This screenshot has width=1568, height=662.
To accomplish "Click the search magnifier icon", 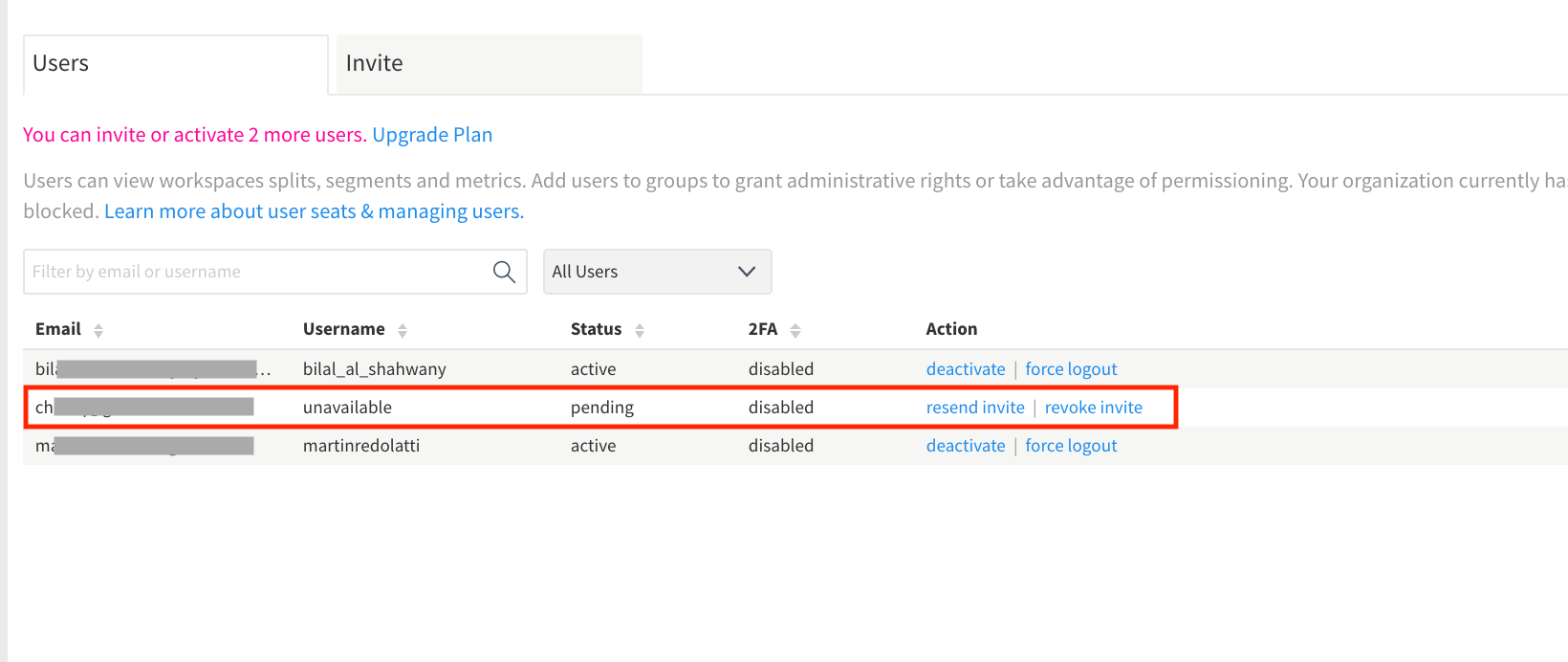I will pyautogui.click(x=504, y=272).
